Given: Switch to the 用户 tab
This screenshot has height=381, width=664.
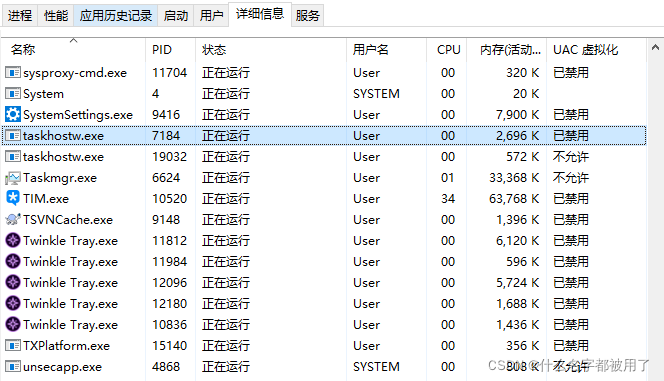Looking at the screenshot, I should pyautogui.click(x=211, y=16).
